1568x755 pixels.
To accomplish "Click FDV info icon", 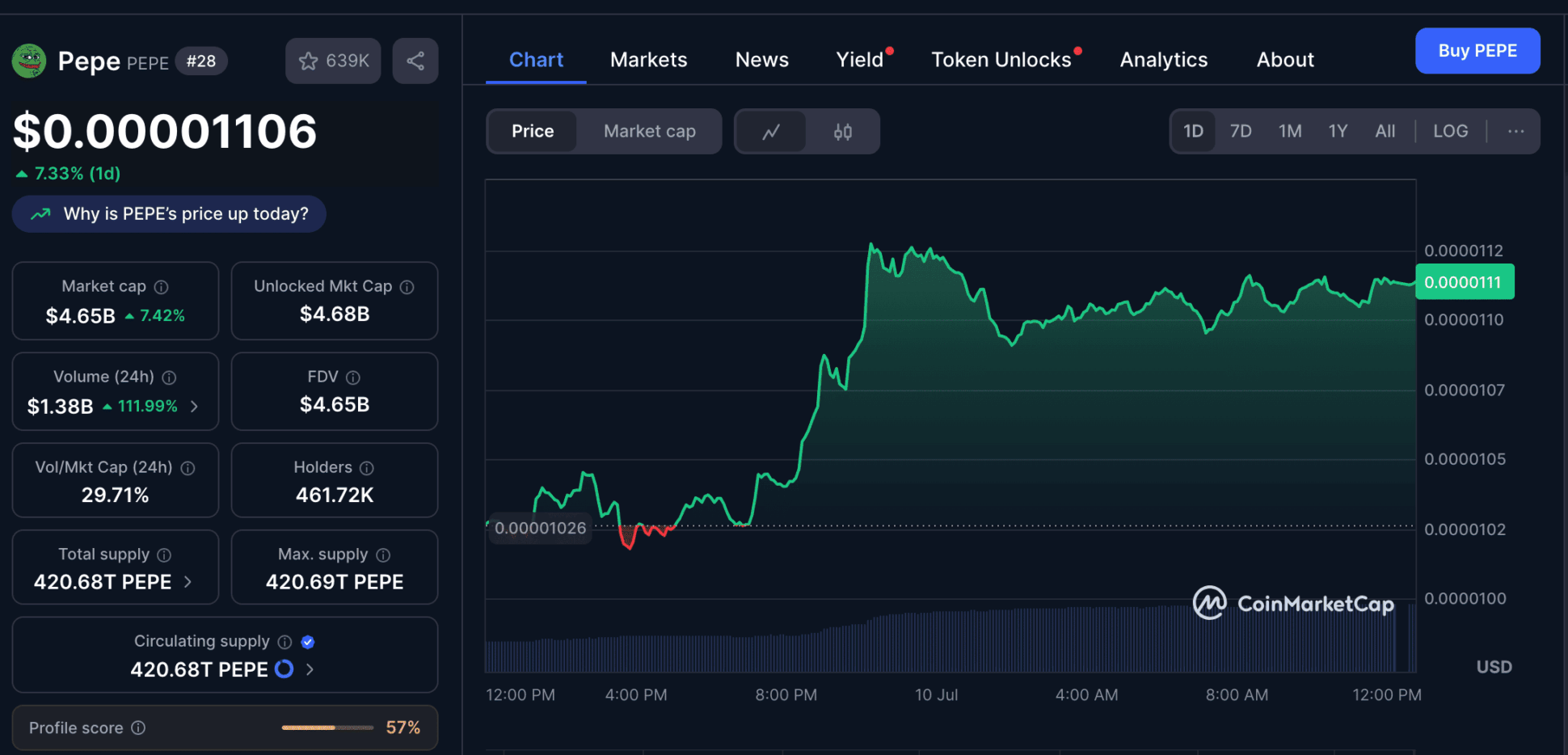I will click(353, 377).
